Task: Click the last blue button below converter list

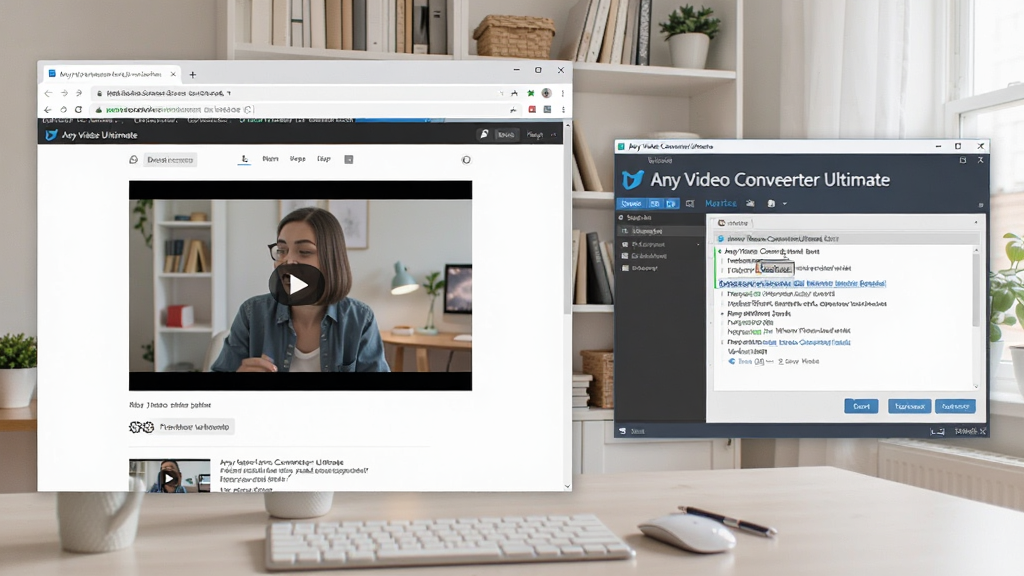Action: 955,406
